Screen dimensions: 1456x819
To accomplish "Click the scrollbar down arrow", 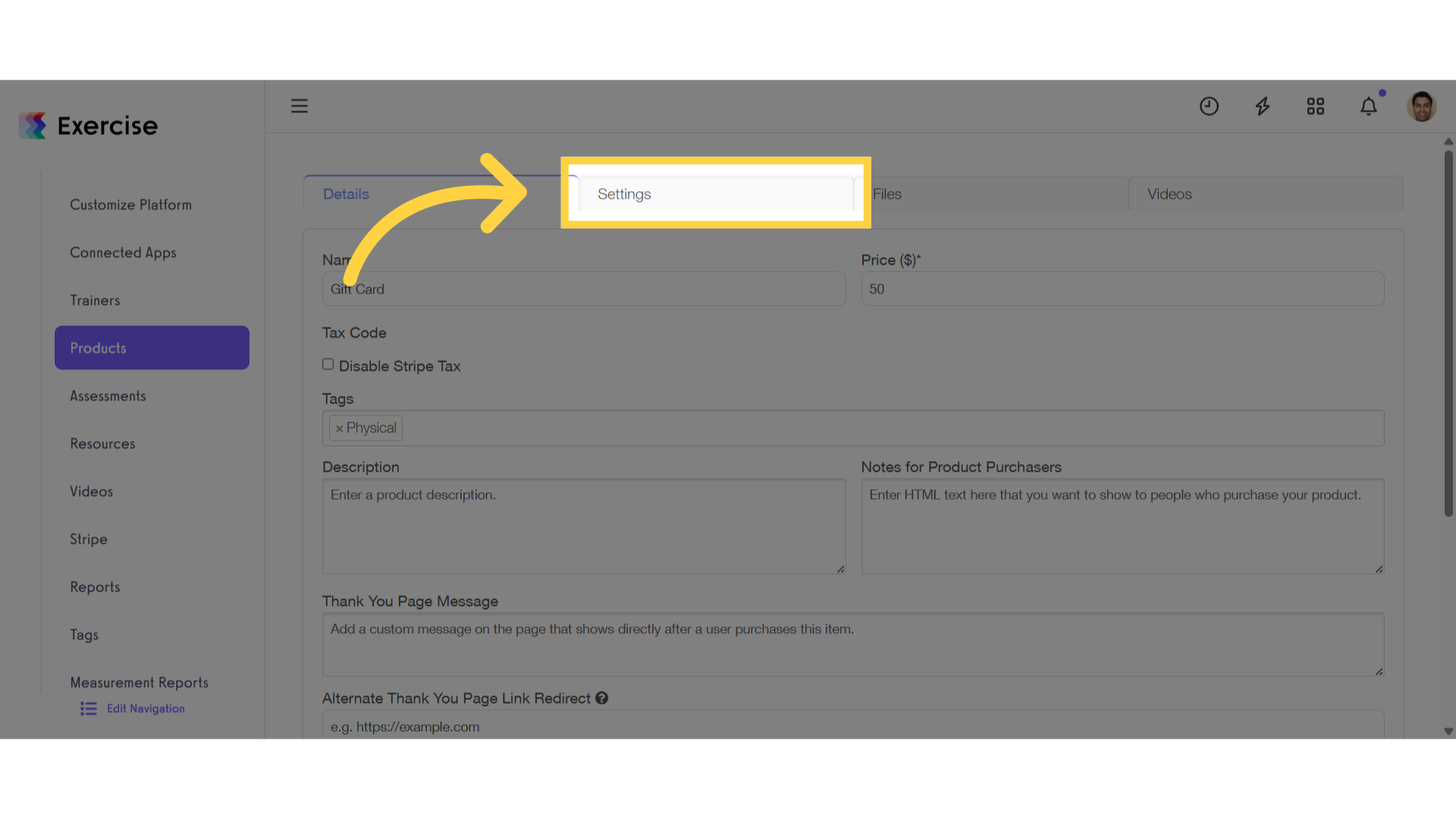I will (1448, 732).
